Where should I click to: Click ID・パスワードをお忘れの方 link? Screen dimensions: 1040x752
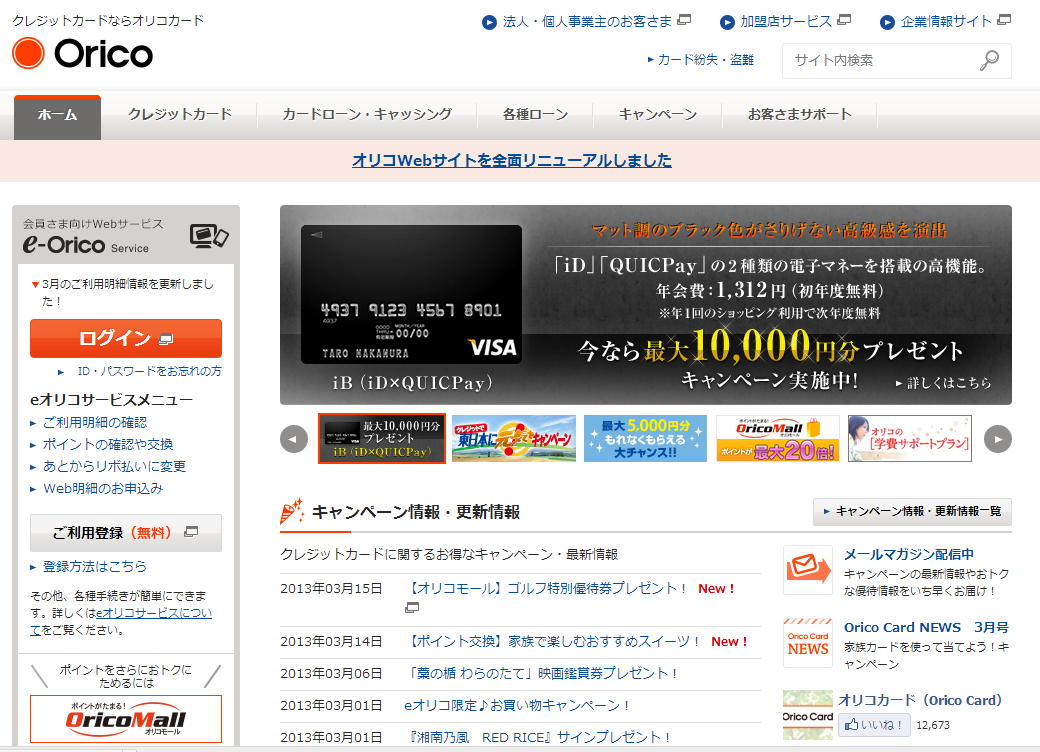tap(150, 371)
